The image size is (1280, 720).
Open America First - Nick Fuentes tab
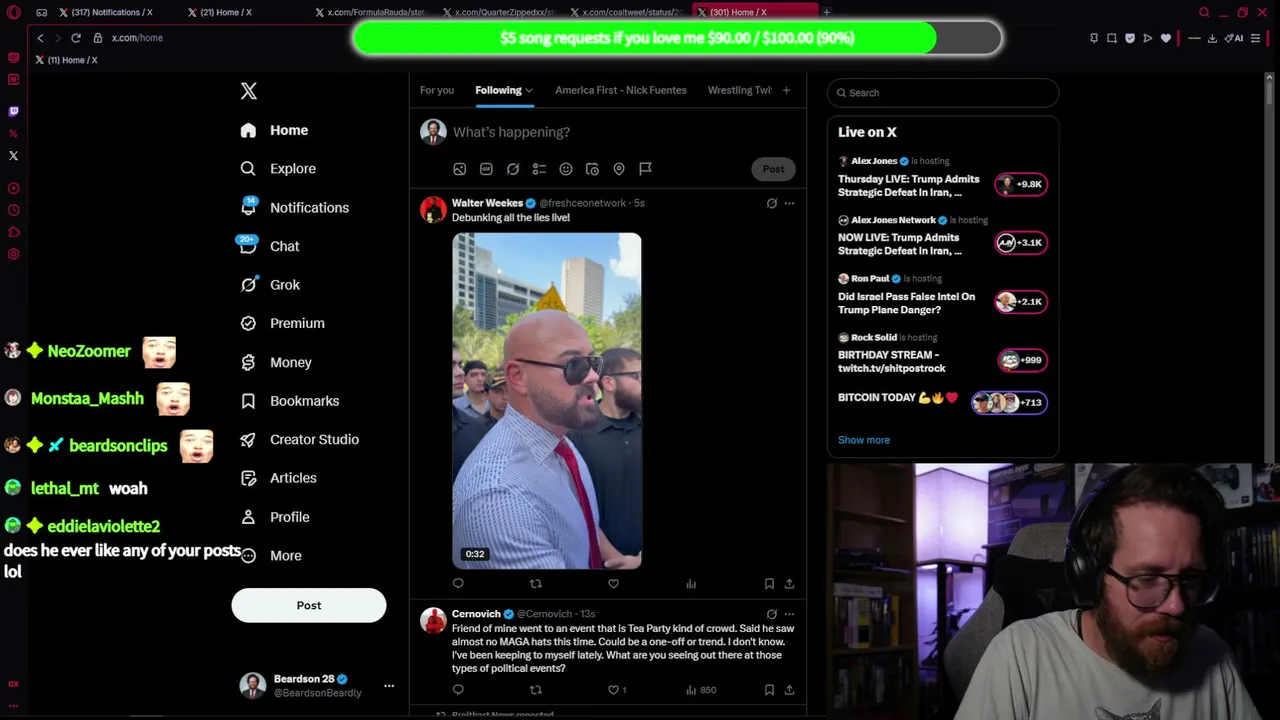click(621, 91)
